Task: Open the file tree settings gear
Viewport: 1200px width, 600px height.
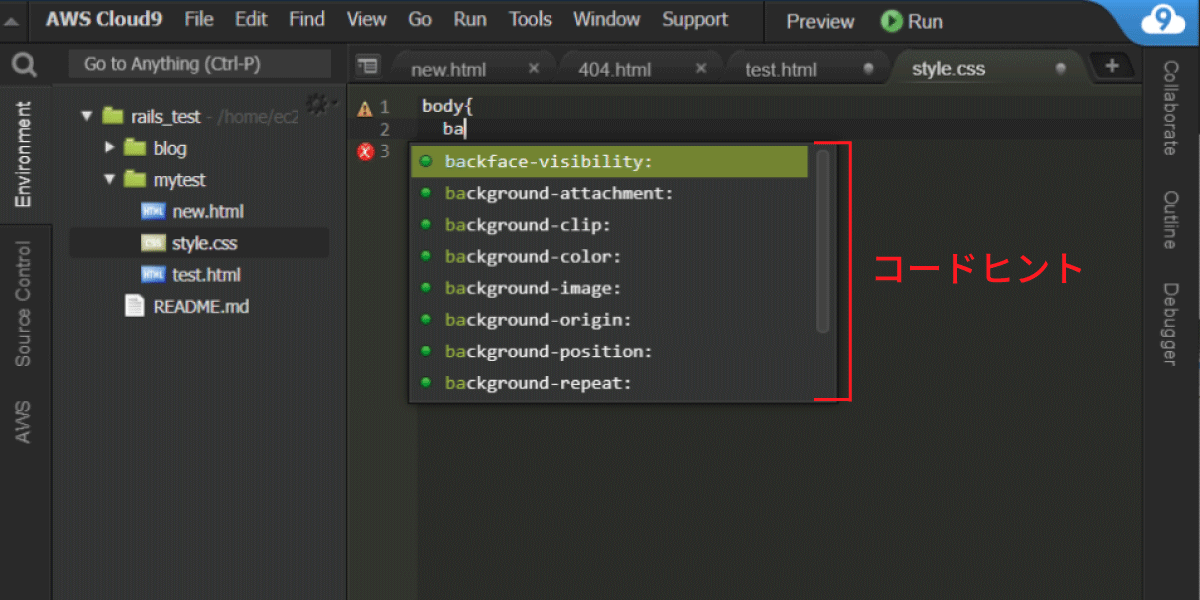Action: tap(317, 102)
